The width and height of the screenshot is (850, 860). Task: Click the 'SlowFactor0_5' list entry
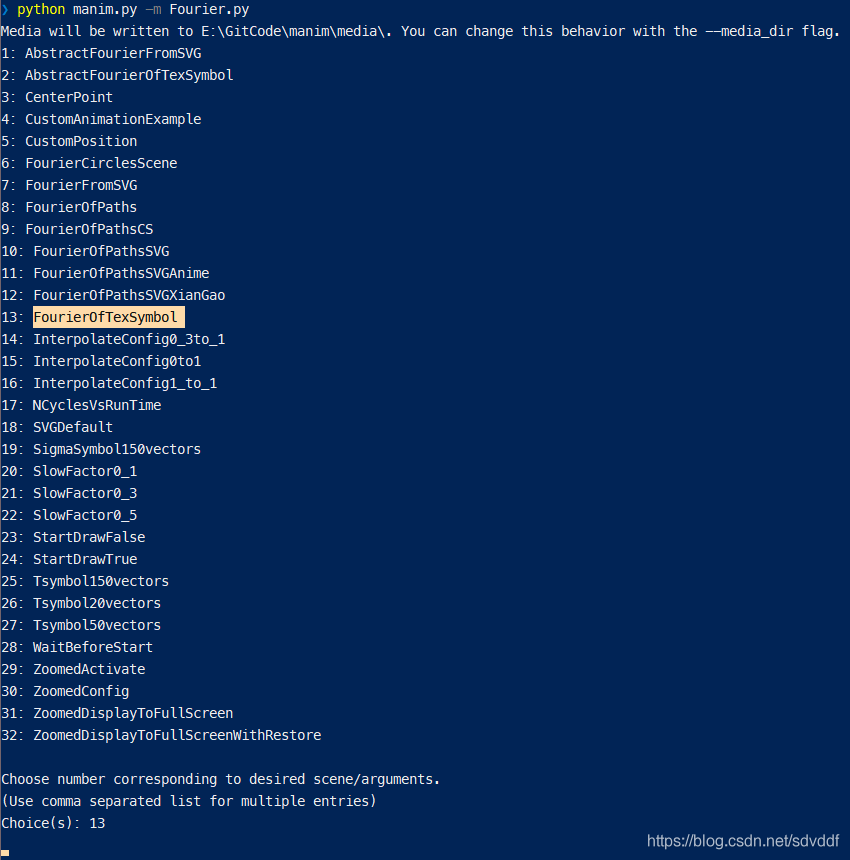(x=85, y=515)
